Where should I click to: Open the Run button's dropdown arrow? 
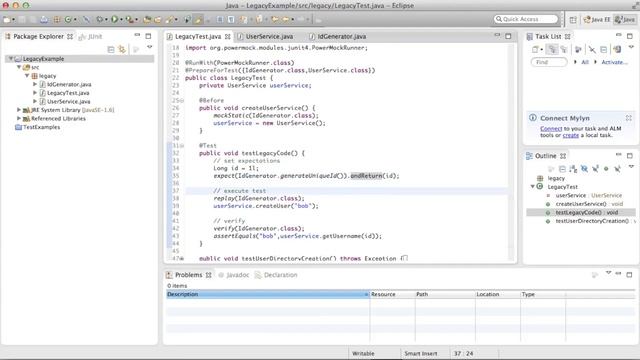121,20
